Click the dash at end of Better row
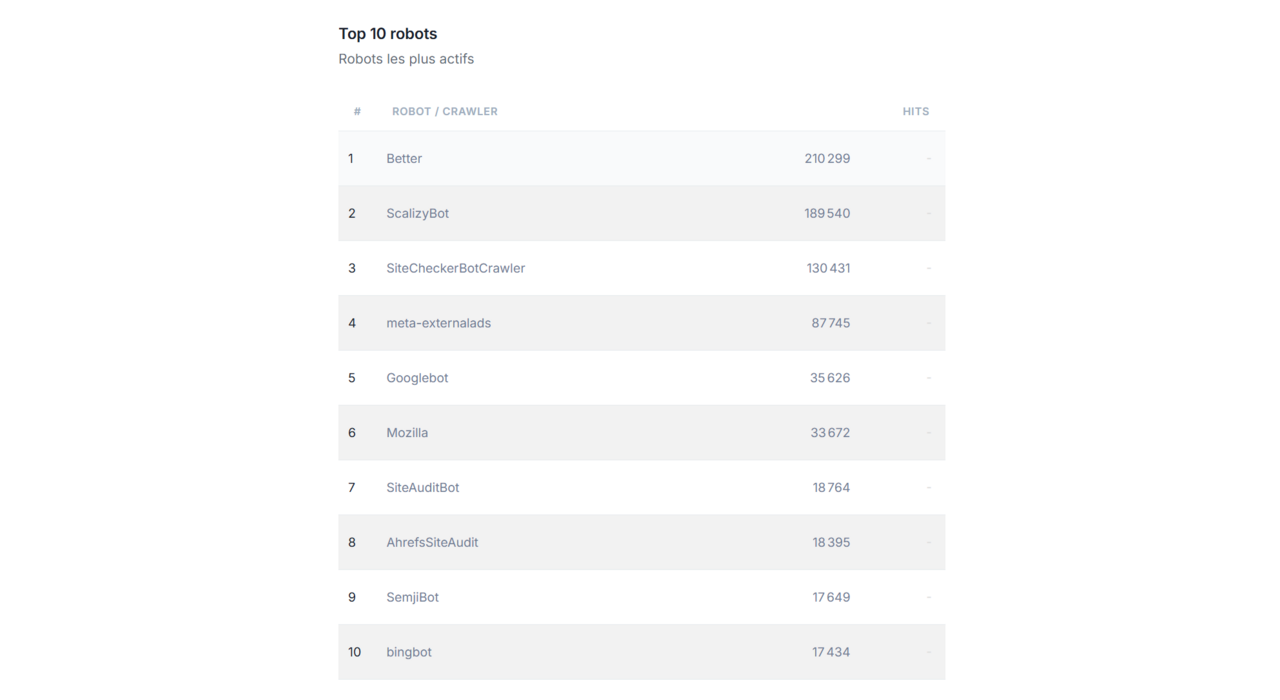1280x700 pixels. [x=928, y=159]
